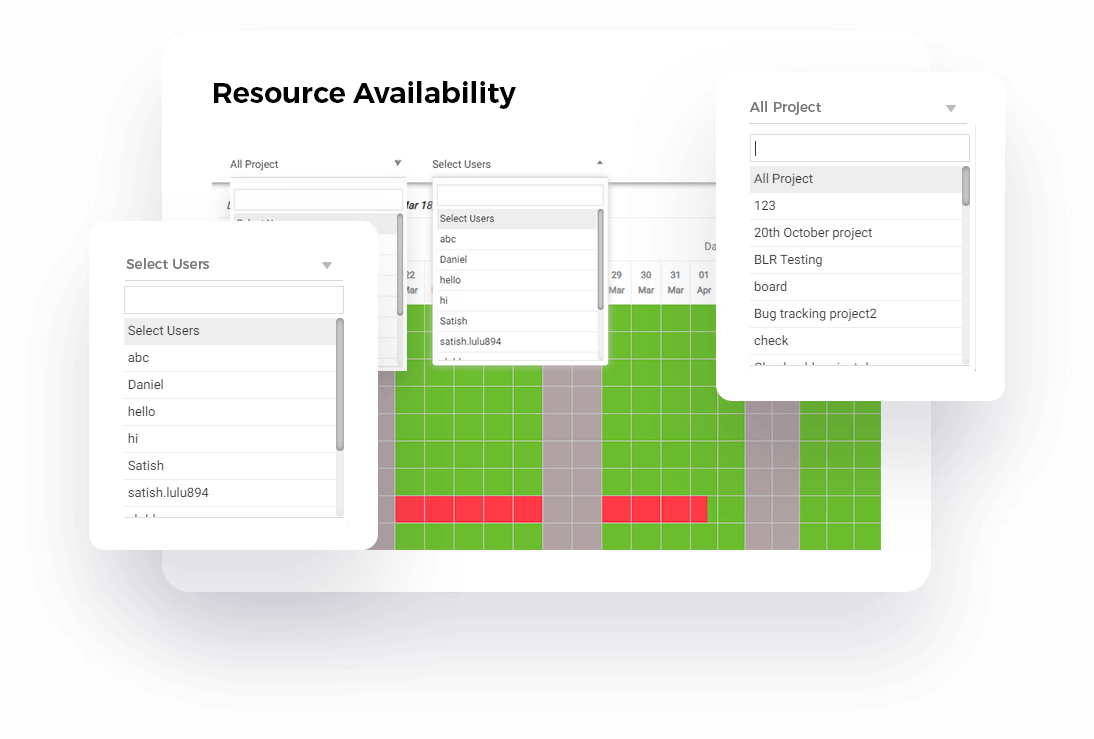1094x739 pixels.
Task: Click the '29 Mar' date column header
Action: coord(617,283)
